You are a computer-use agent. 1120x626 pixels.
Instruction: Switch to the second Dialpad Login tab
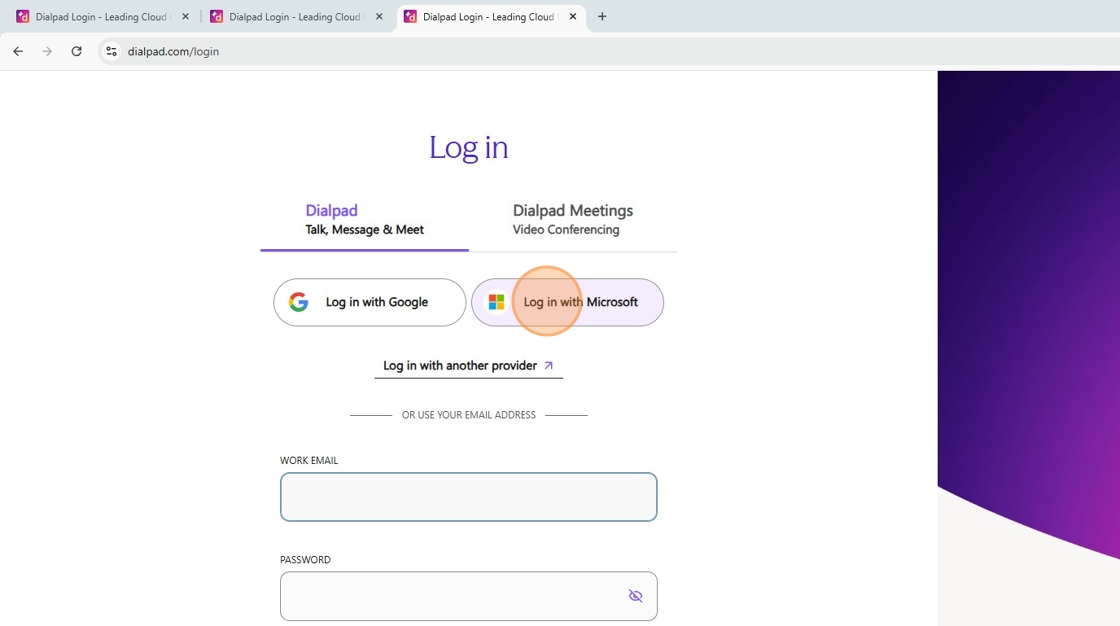[x=296, y=16]
